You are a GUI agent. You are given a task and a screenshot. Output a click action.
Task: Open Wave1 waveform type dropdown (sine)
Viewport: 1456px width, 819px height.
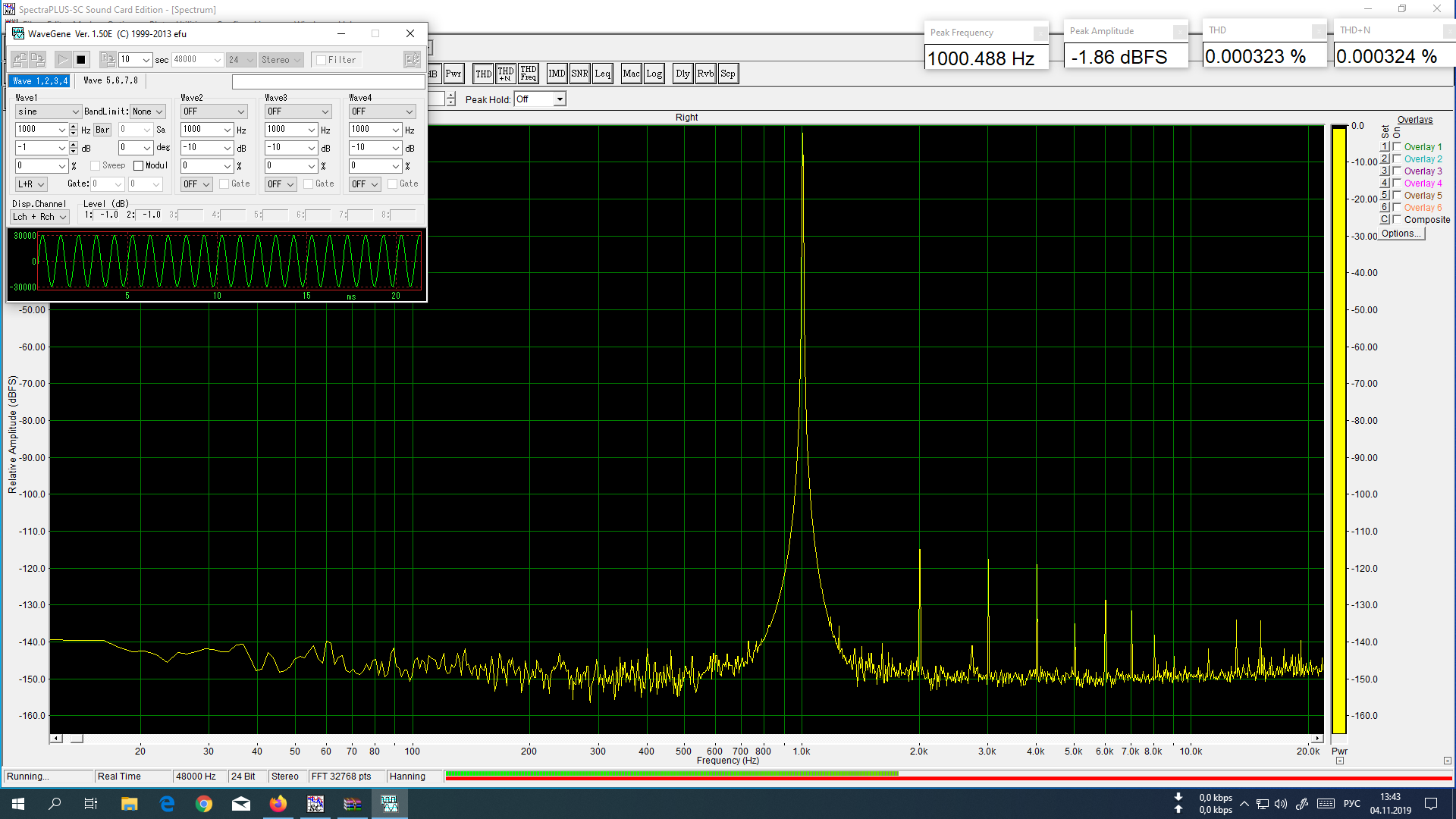point(48,111)
